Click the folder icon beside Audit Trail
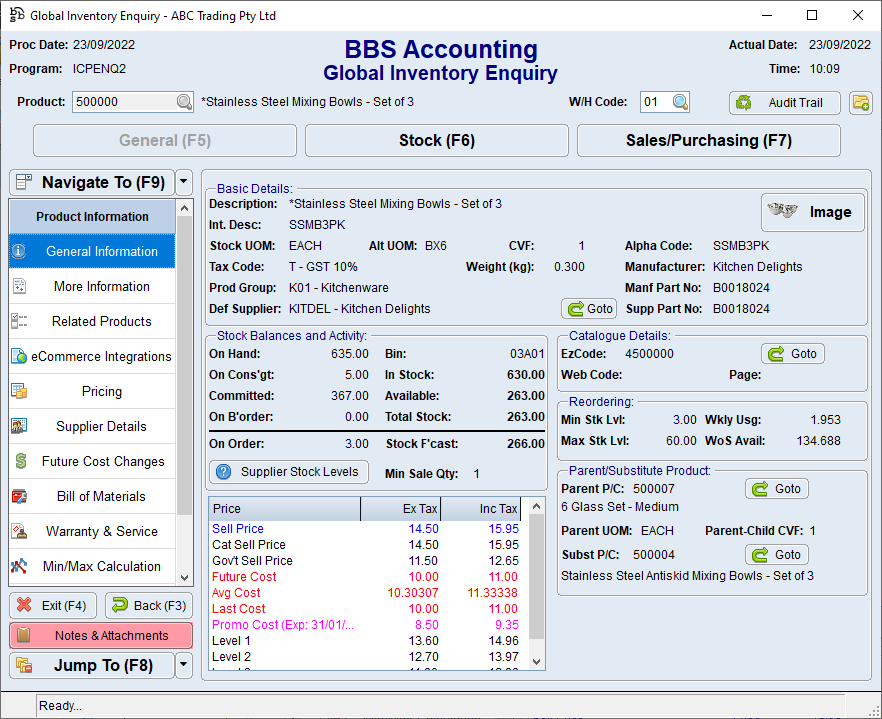 [x=860, y=102]
